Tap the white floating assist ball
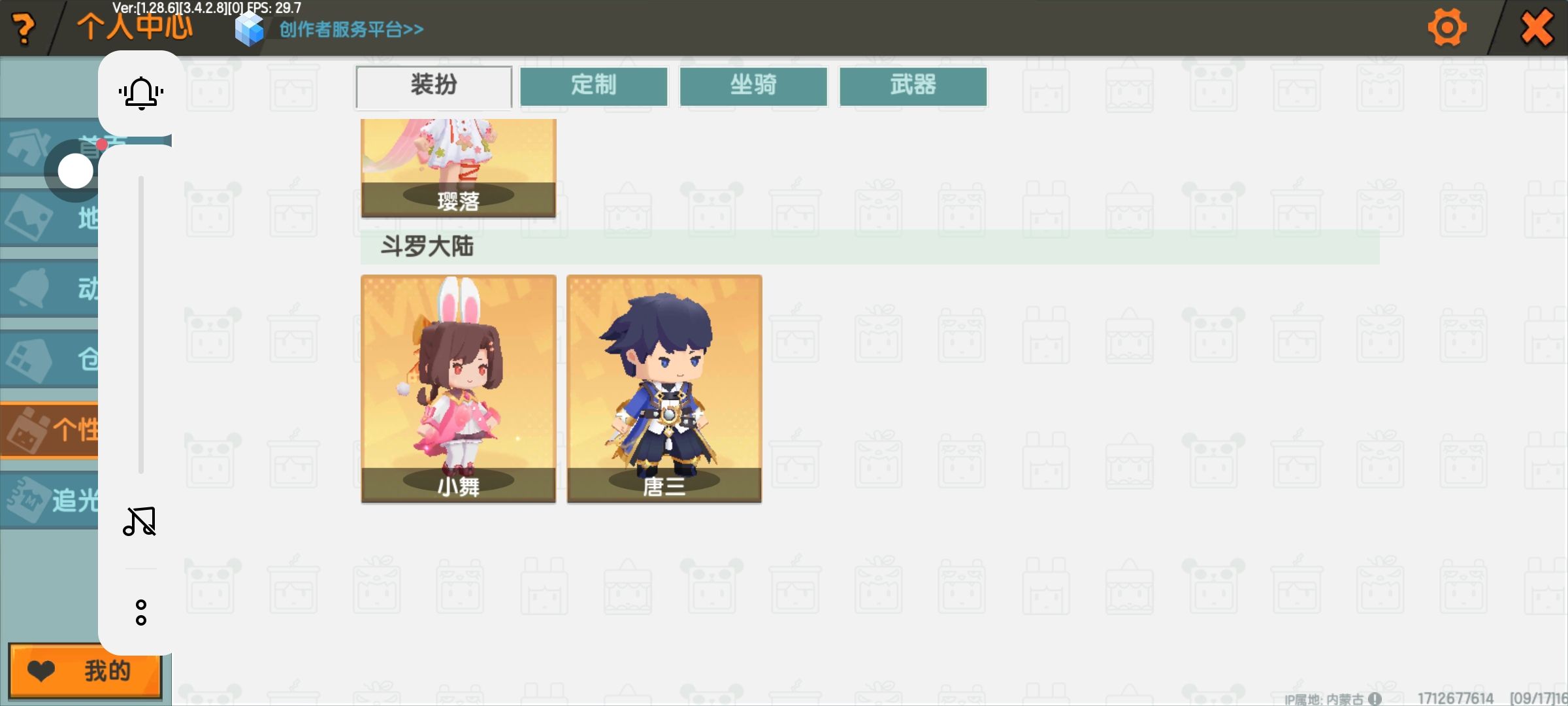Image resolution: width=1568 pixels, height=706 pixels. tap(76, 171)
